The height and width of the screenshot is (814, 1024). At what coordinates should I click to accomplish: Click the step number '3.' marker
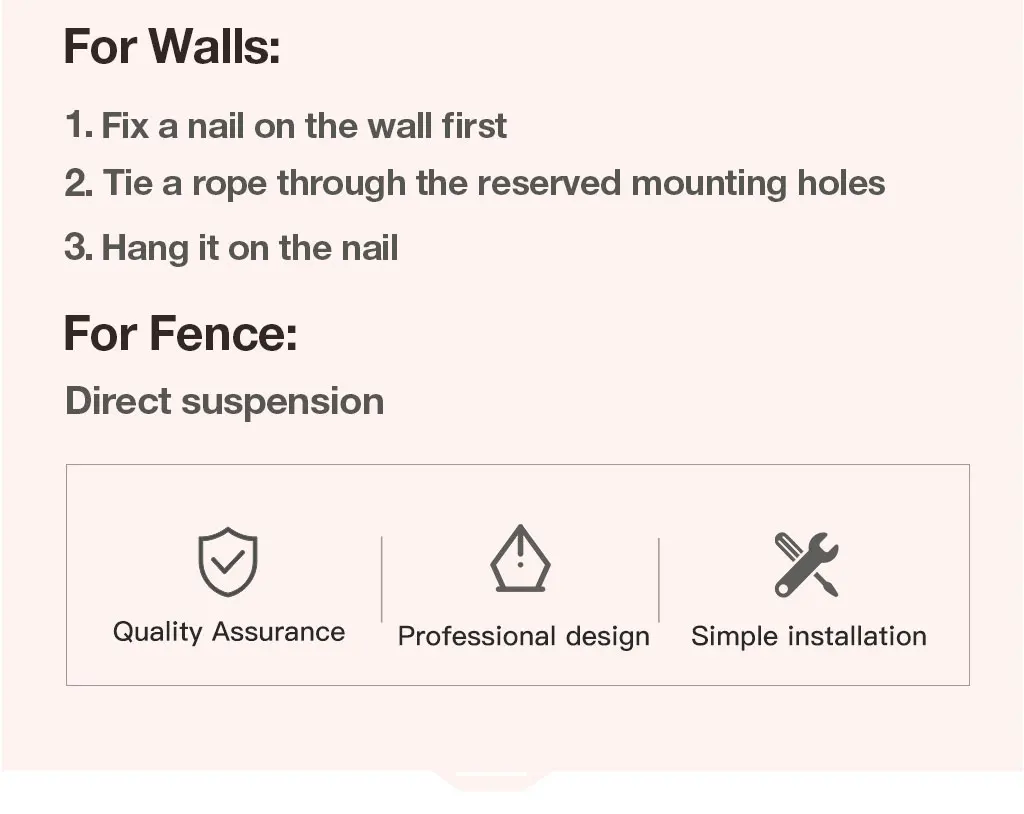[79, 248]
